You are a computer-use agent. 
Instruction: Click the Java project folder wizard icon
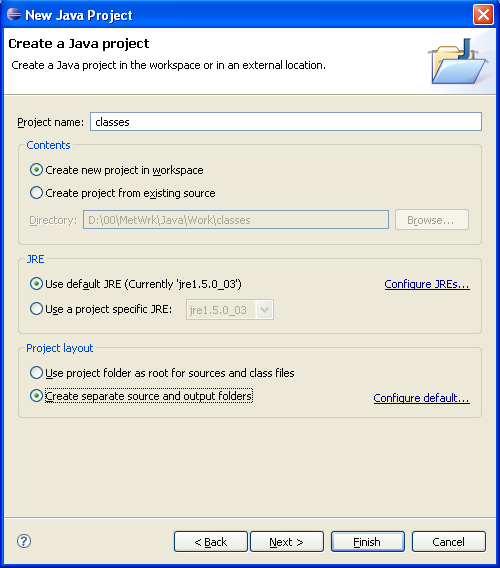pyautogui.click(x=458, y=61)
